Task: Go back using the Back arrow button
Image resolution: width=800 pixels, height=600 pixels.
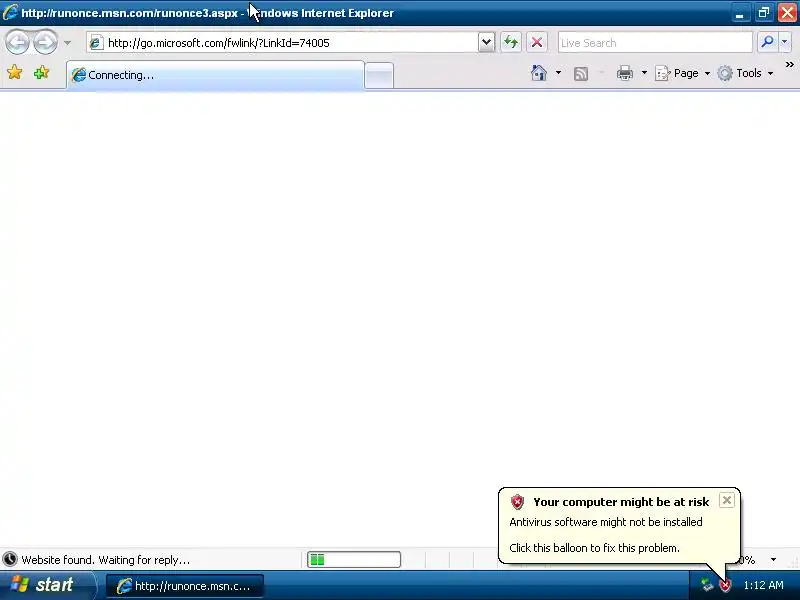Action: 17,42
